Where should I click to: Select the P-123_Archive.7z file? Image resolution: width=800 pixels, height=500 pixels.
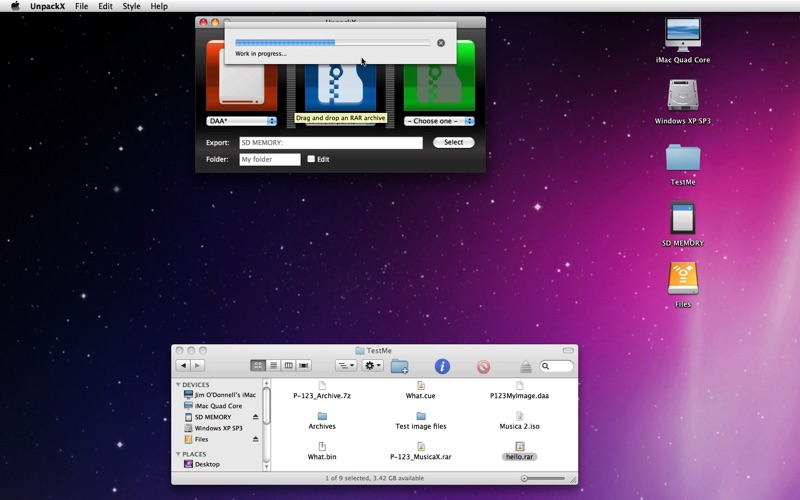pyautogui.click(x=322, y=391)
